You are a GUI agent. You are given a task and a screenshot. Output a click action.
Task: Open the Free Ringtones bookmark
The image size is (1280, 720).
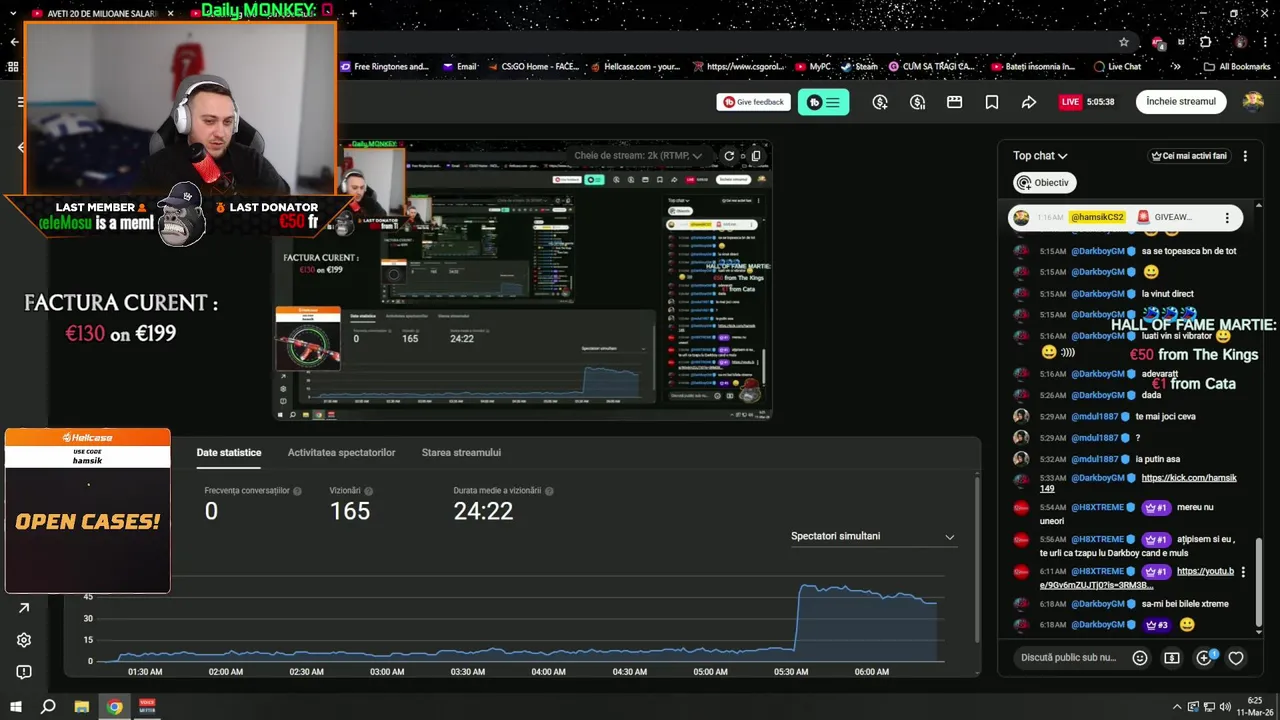point(385,67)
